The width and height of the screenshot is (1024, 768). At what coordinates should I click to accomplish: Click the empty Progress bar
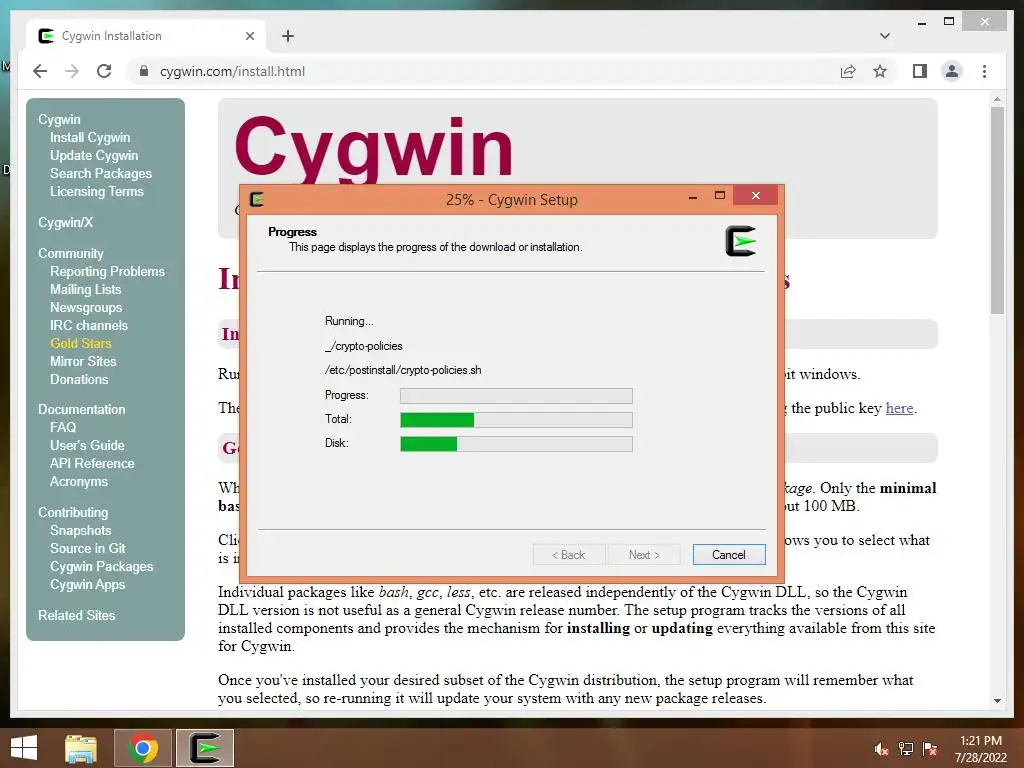[x=516, y=396]
